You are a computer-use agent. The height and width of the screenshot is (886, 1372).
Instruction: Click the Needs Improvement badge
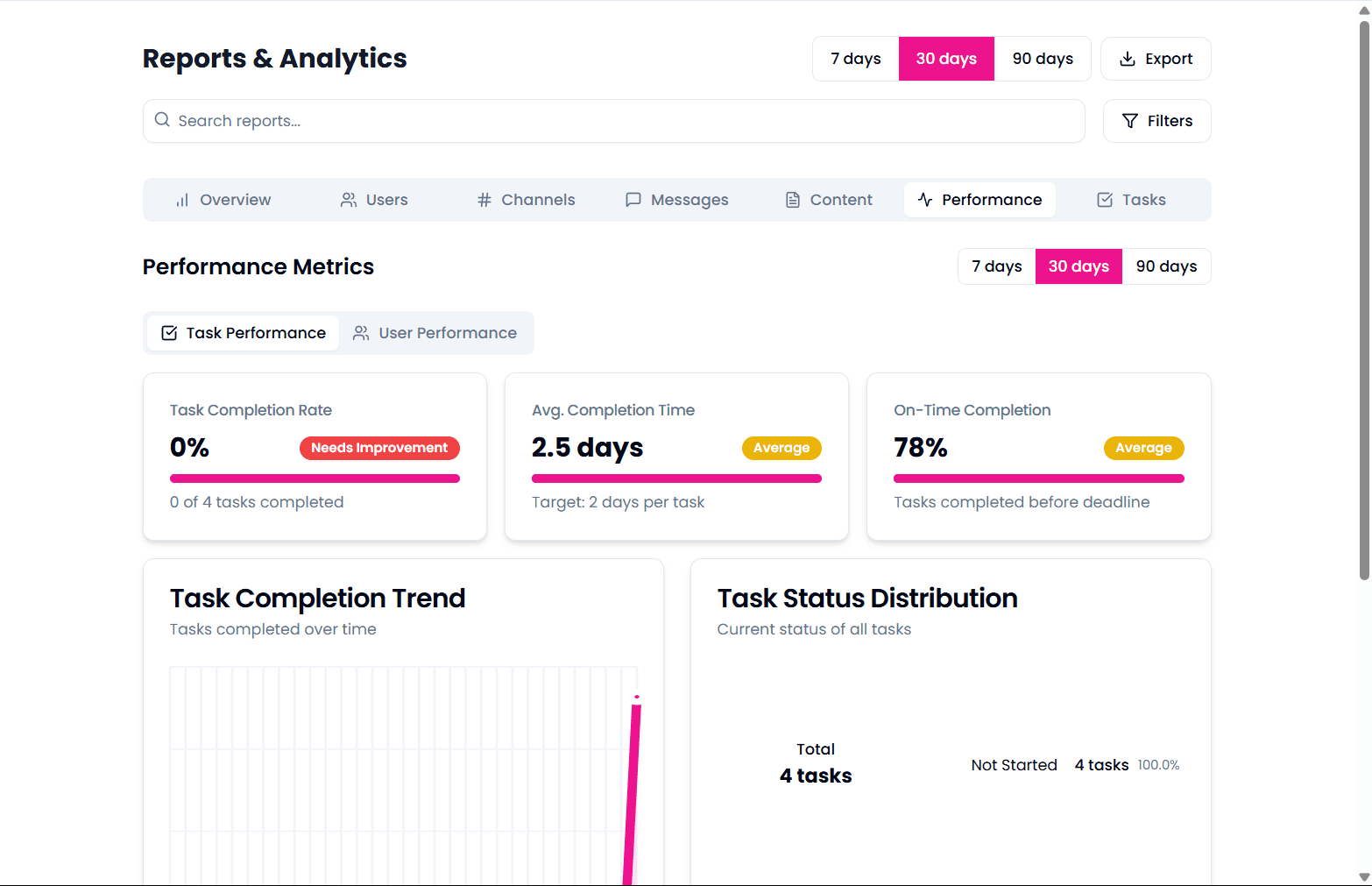point(379,448)
